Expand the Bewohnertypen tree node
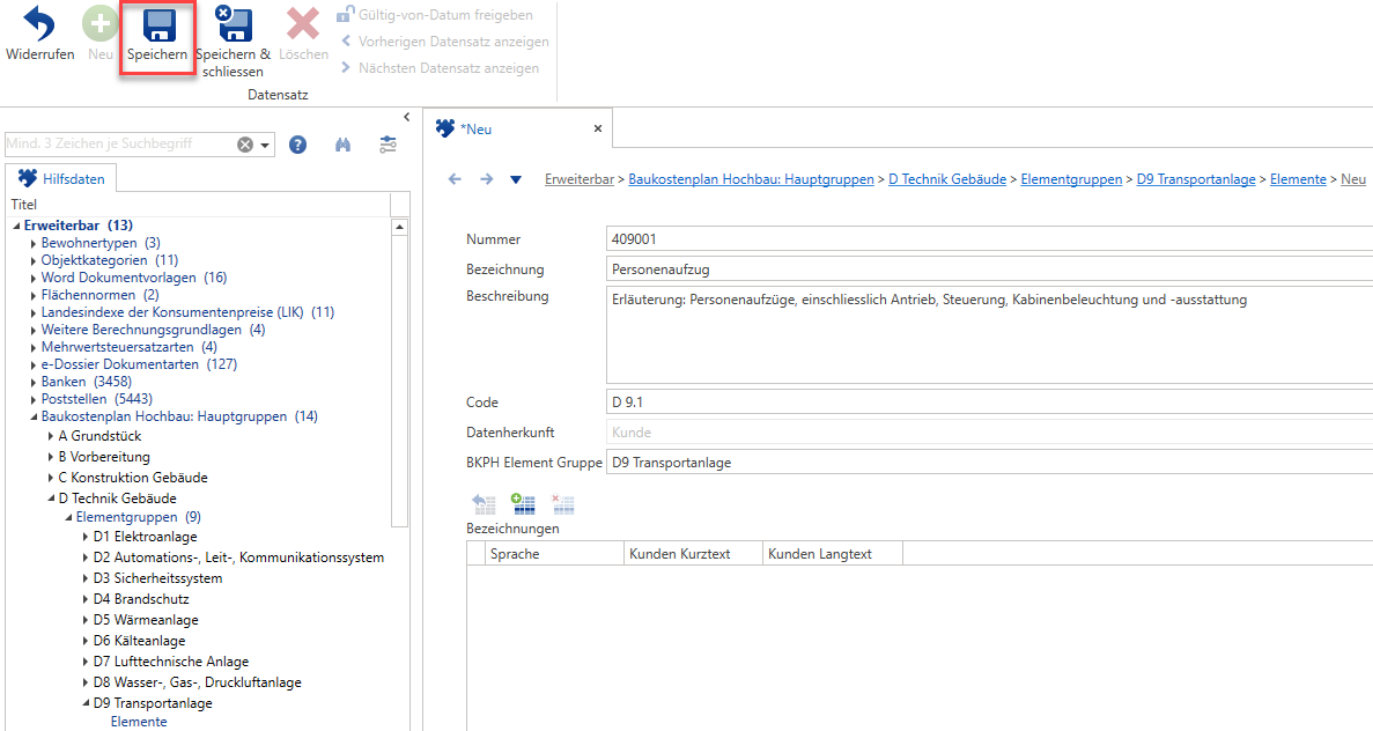The image size is (1373, 731). click(x=34, y=243)
